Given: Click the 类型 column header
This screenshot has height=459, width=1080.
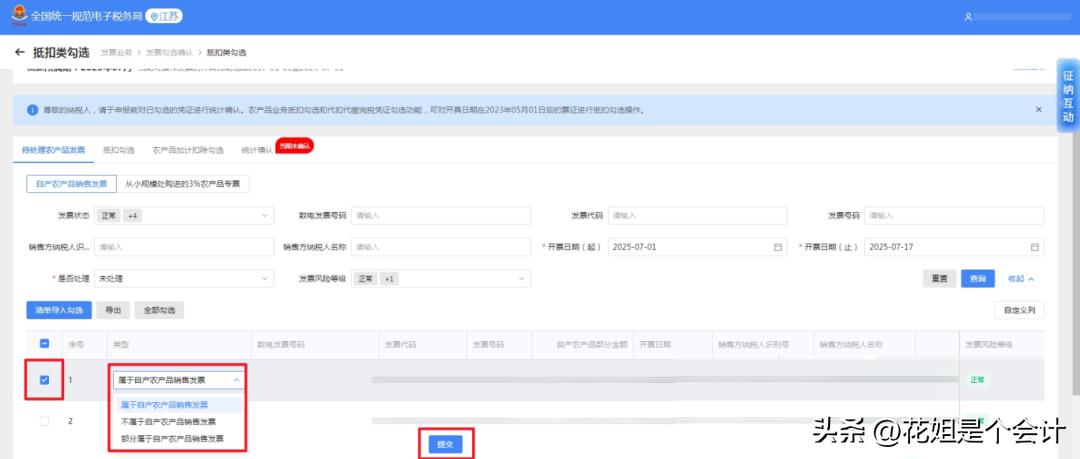Looking at the screenshot, I should [121, 344].
